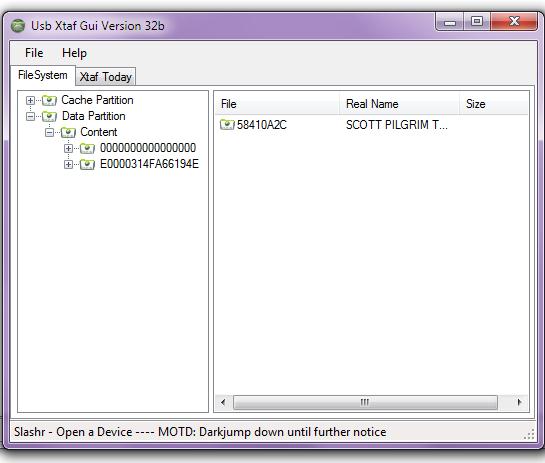The image size is (545, 463).
Task: Click the Content folder icon
Action: point(68,132)
